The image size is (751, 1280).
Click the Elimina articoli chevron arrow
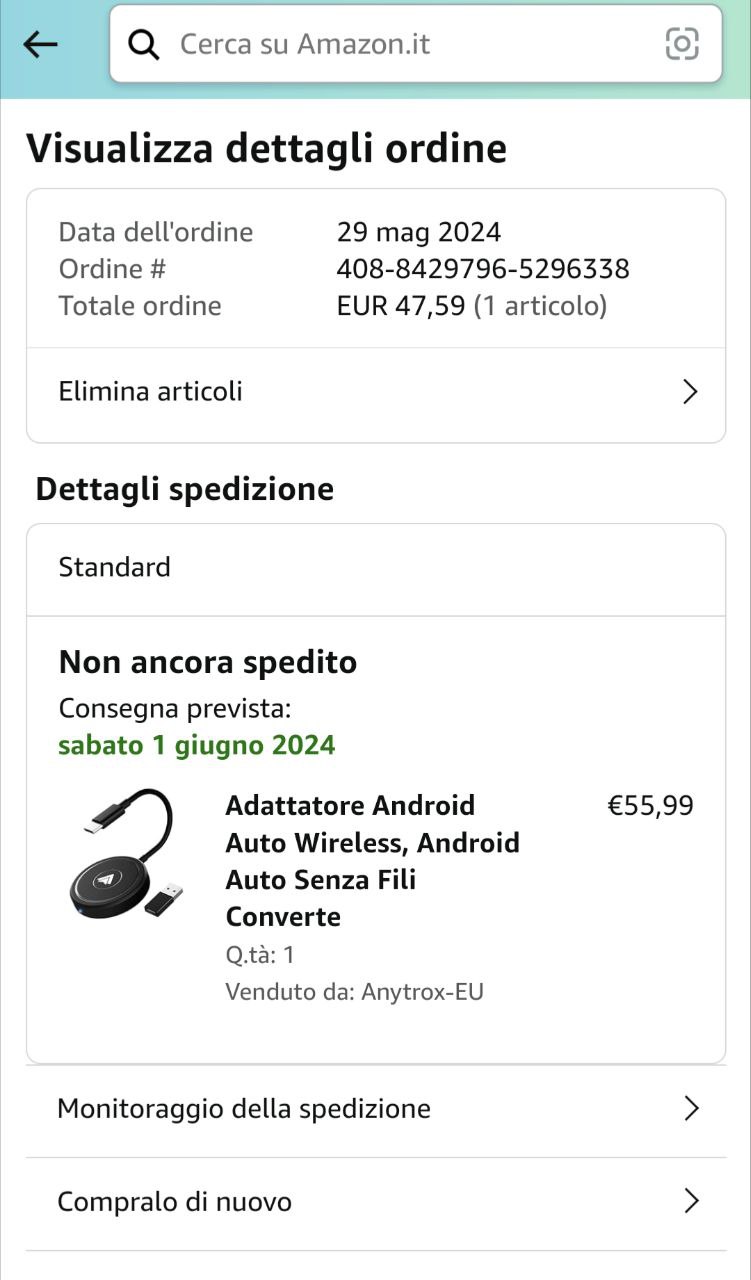689,391
